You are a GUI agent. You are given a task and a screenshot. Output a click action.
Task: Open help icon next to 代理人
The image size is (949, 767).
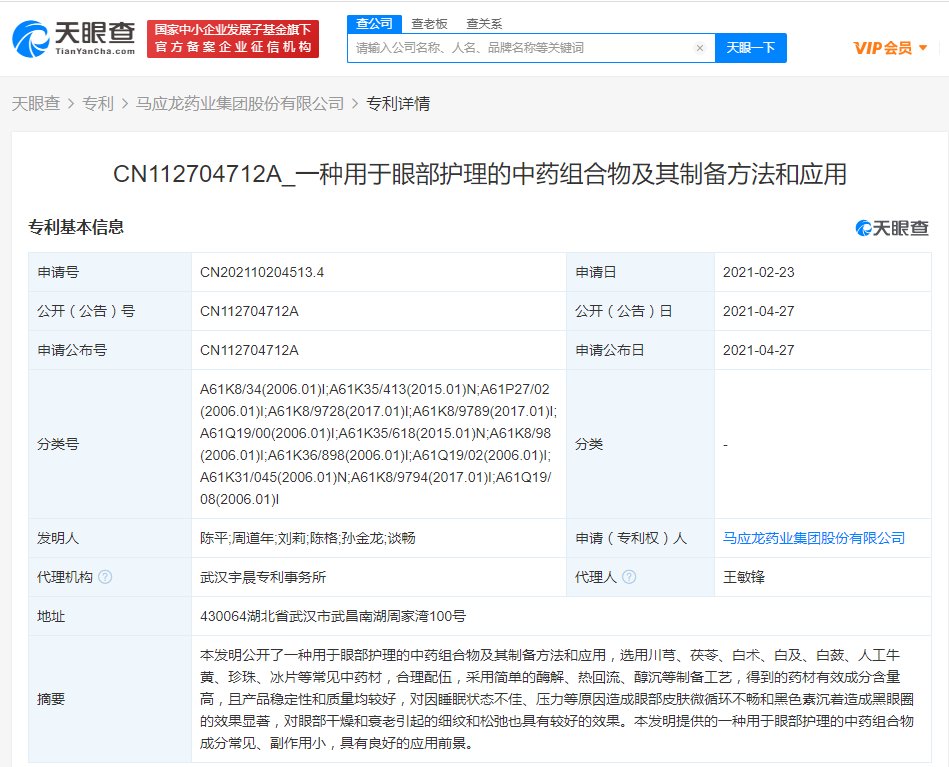click(629, 577)
